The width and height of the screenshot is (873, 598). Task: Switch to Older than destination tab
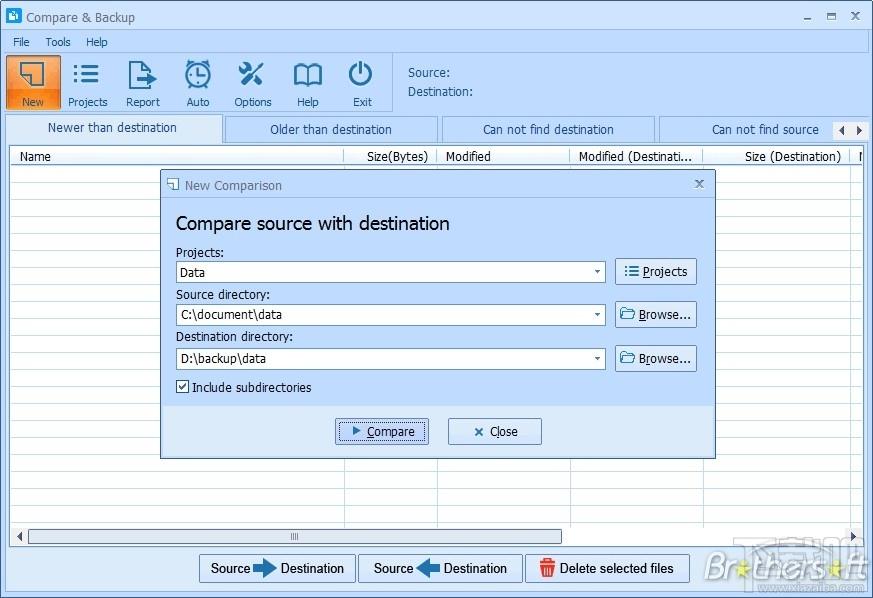tap(331, 130)
